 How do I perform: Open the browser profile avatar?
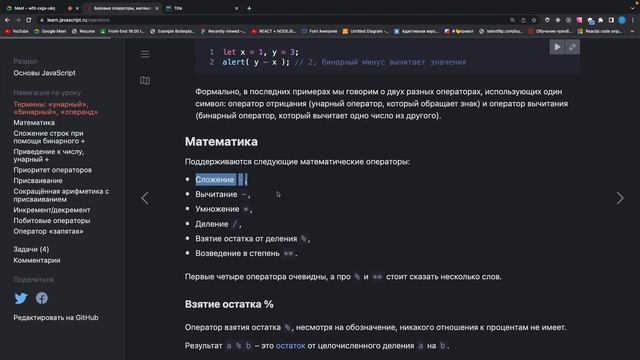click(622, 20)
